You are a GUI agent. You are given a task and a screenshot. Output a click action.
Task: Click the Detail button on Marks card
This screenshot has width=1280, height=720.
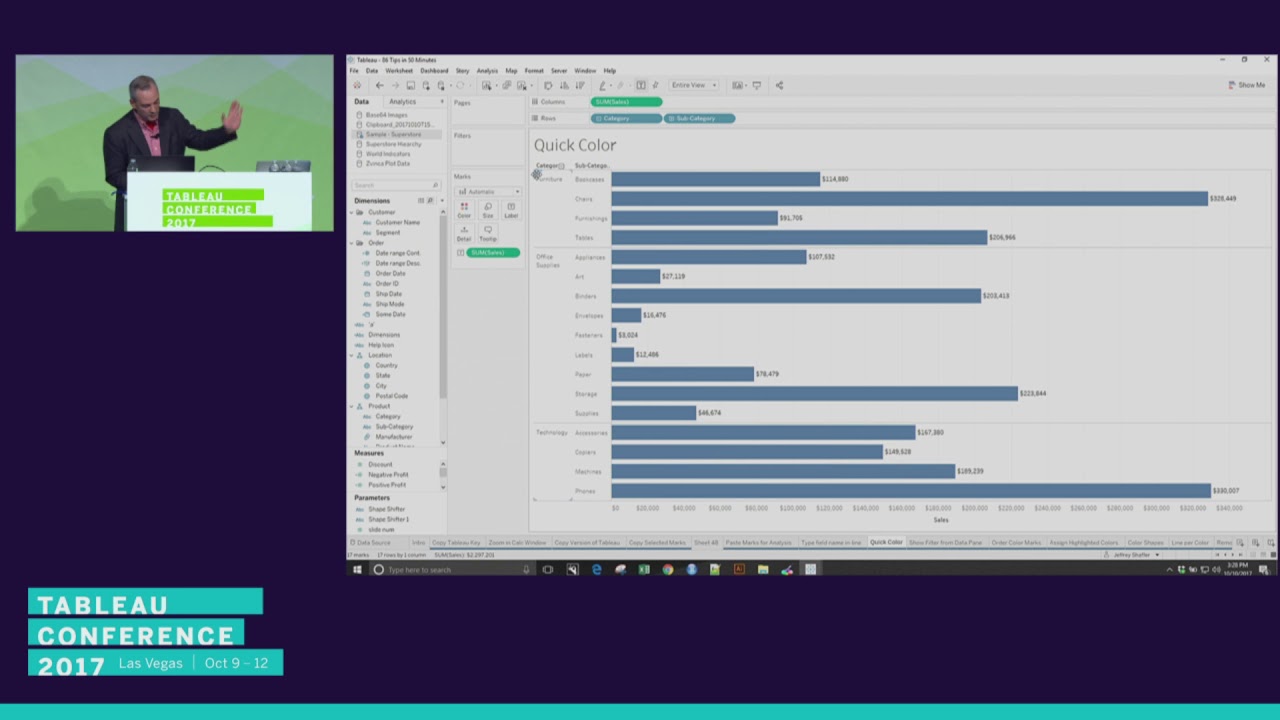pyautogui.click(x=464, y=233)
